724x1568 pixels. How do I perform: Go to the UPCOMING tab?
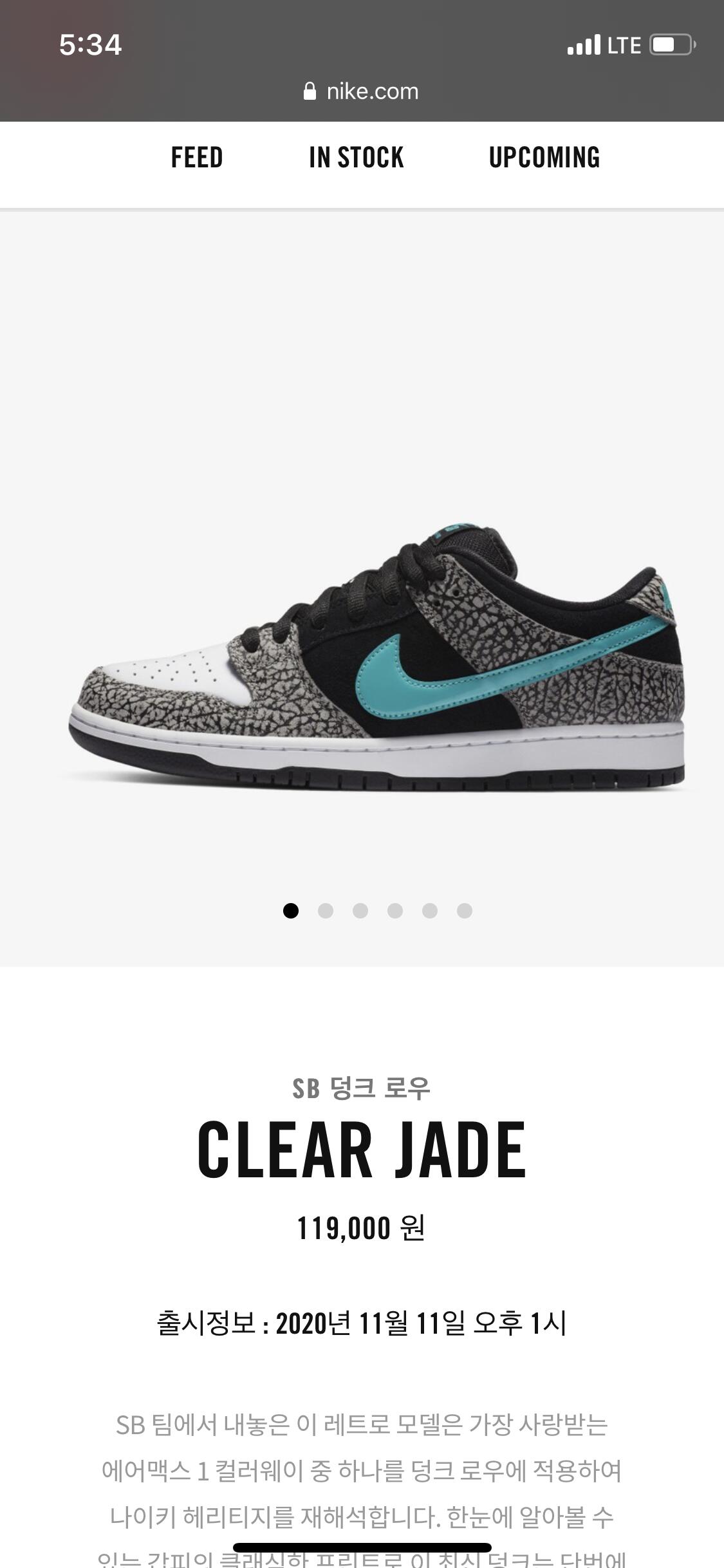(x=544, y=158)
